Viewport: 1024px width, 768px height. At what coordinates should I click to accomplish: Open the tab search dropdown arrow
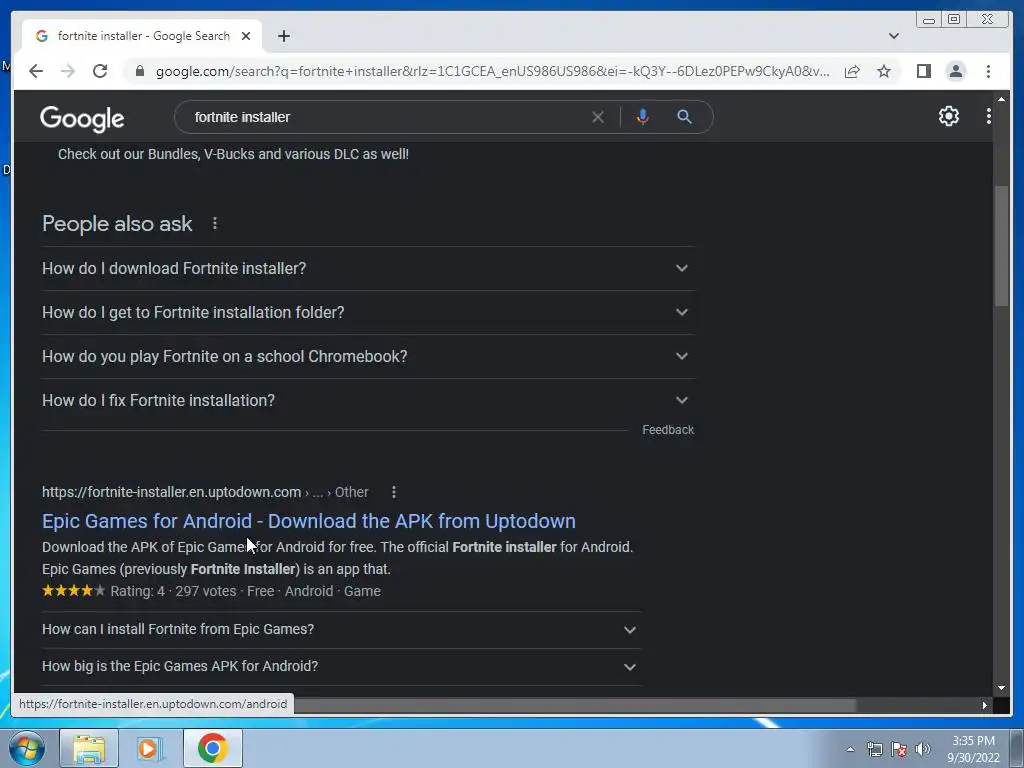point(893,36)
